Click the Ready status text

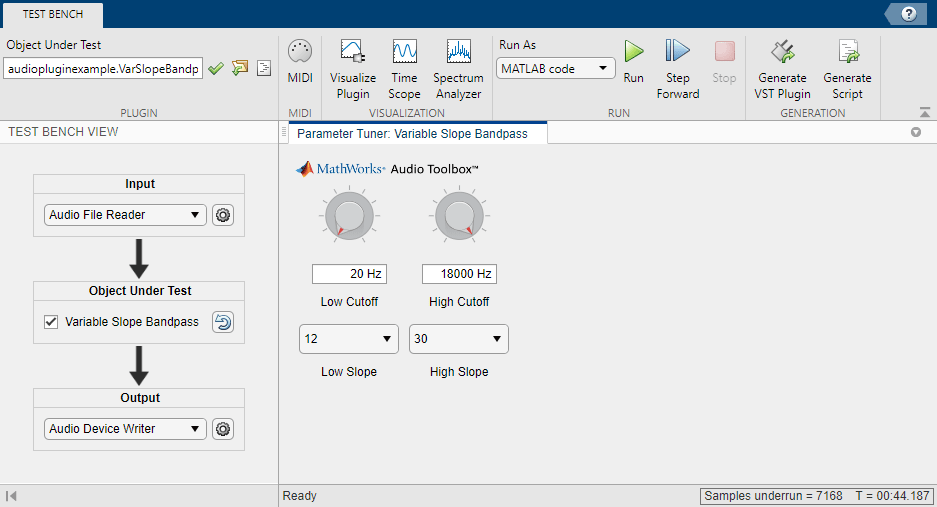(299, 496)
